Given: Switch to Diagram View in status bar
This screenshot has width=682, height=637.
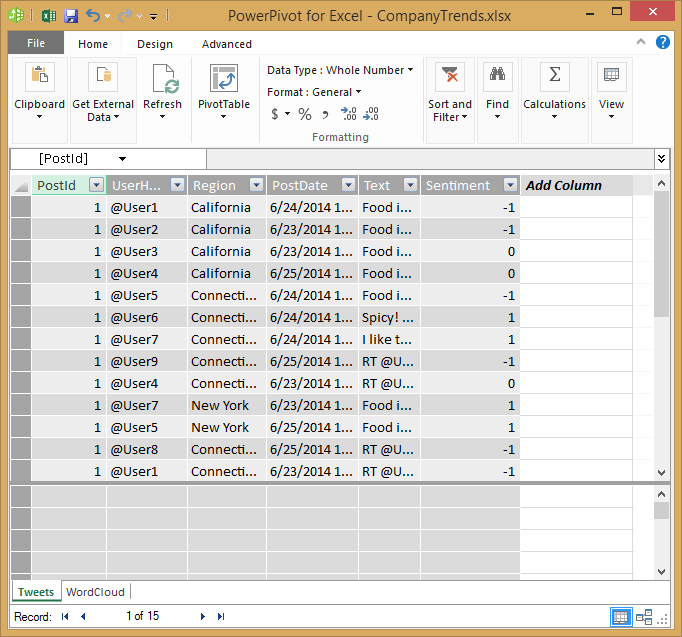Looking at the screenshot, I should tap(644, 617).
